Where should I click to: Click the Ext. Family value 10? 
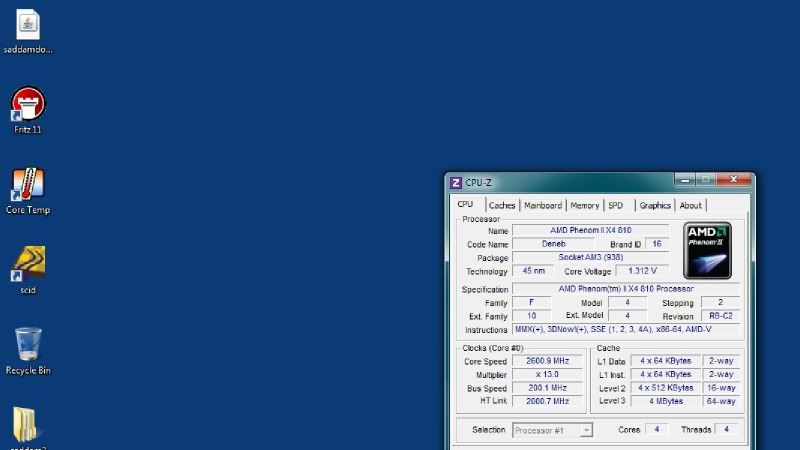coord(531,316)
